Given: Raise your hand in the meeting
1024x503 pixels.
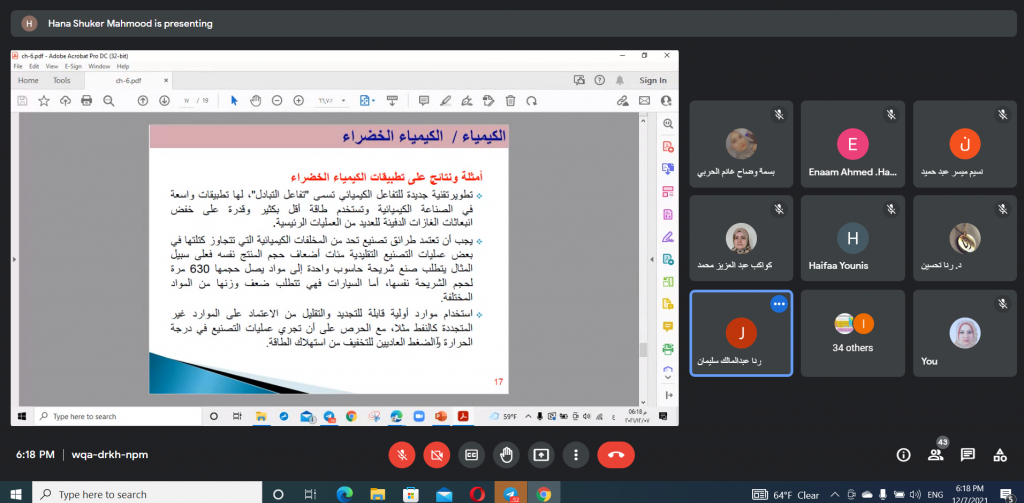Looking at the screenshot, I should [x=506, y=454].
